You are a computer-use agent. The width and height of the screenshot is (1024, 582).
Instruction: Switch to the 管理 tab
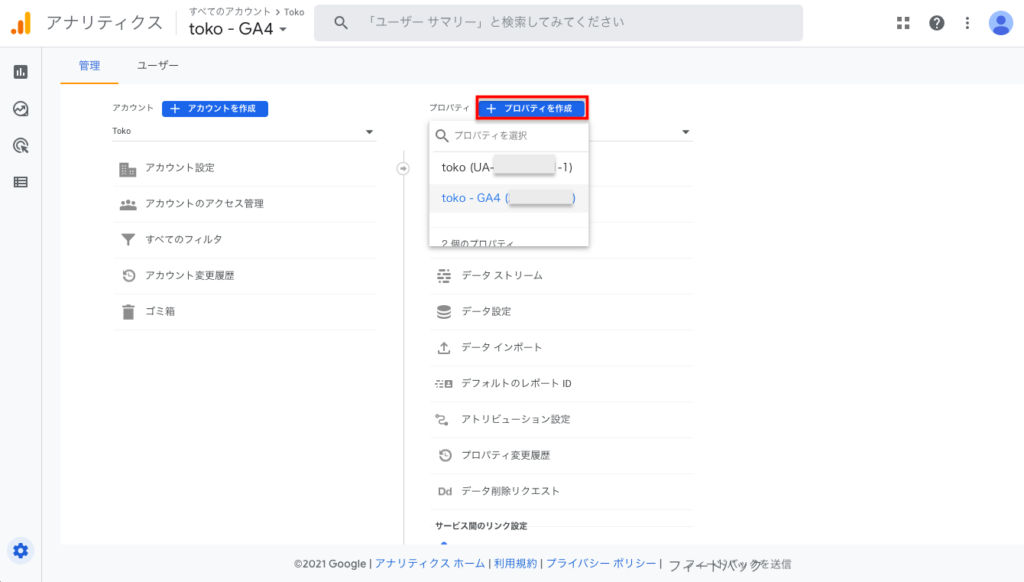(89, 65)
